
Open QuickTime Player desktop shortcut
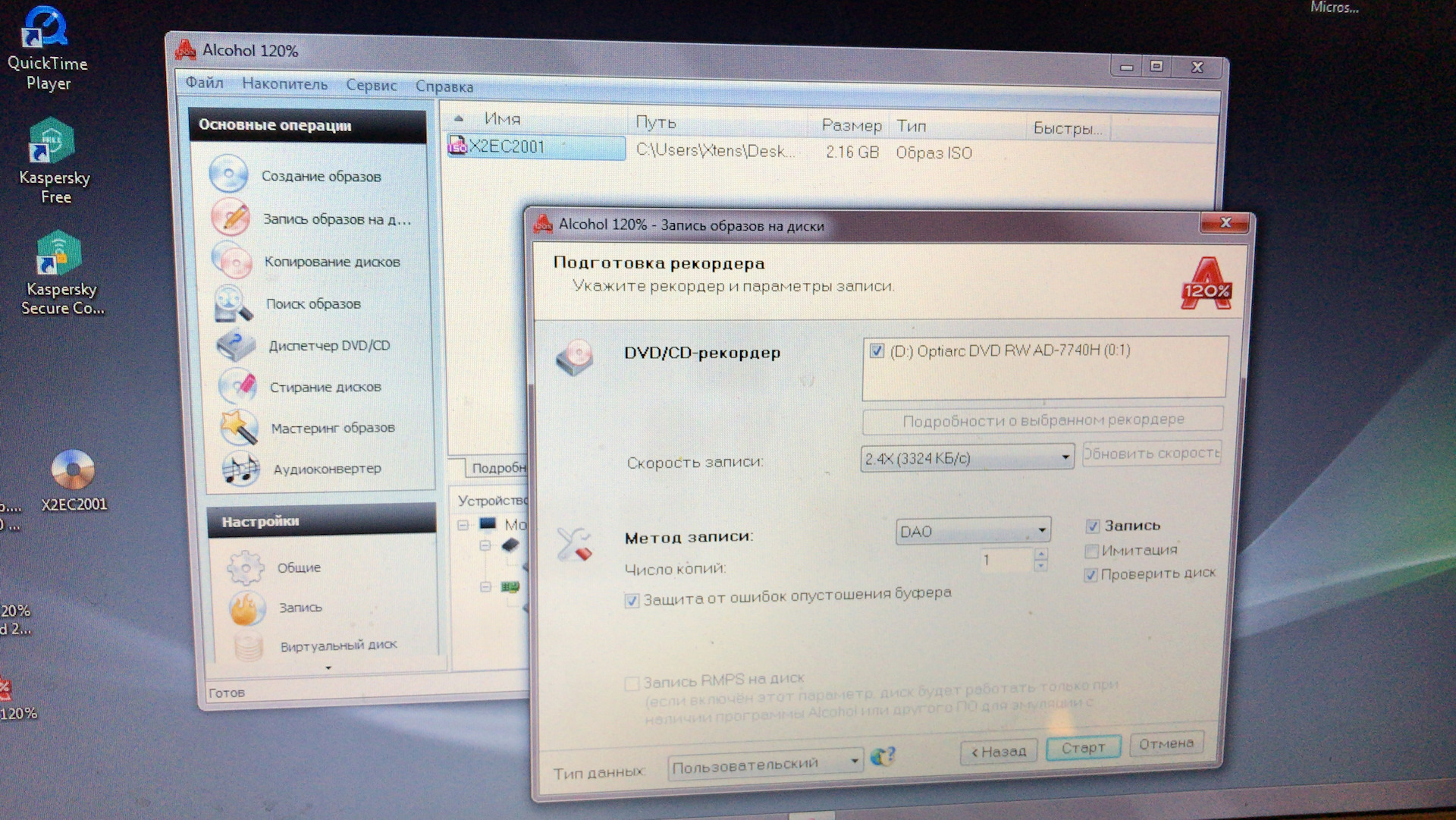tap(46, 49)
